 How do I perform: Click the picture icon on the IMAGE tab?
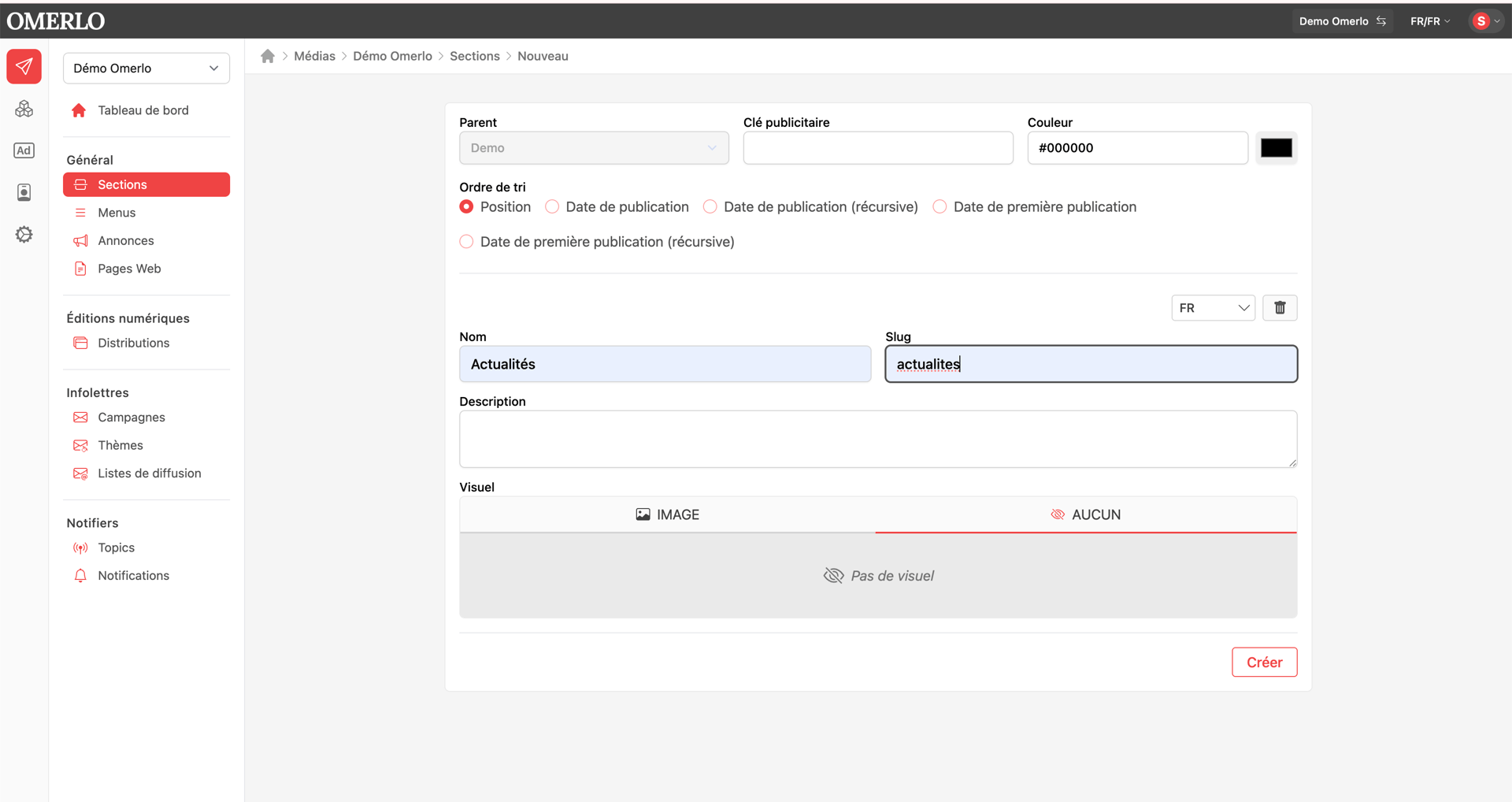(643, 514)
